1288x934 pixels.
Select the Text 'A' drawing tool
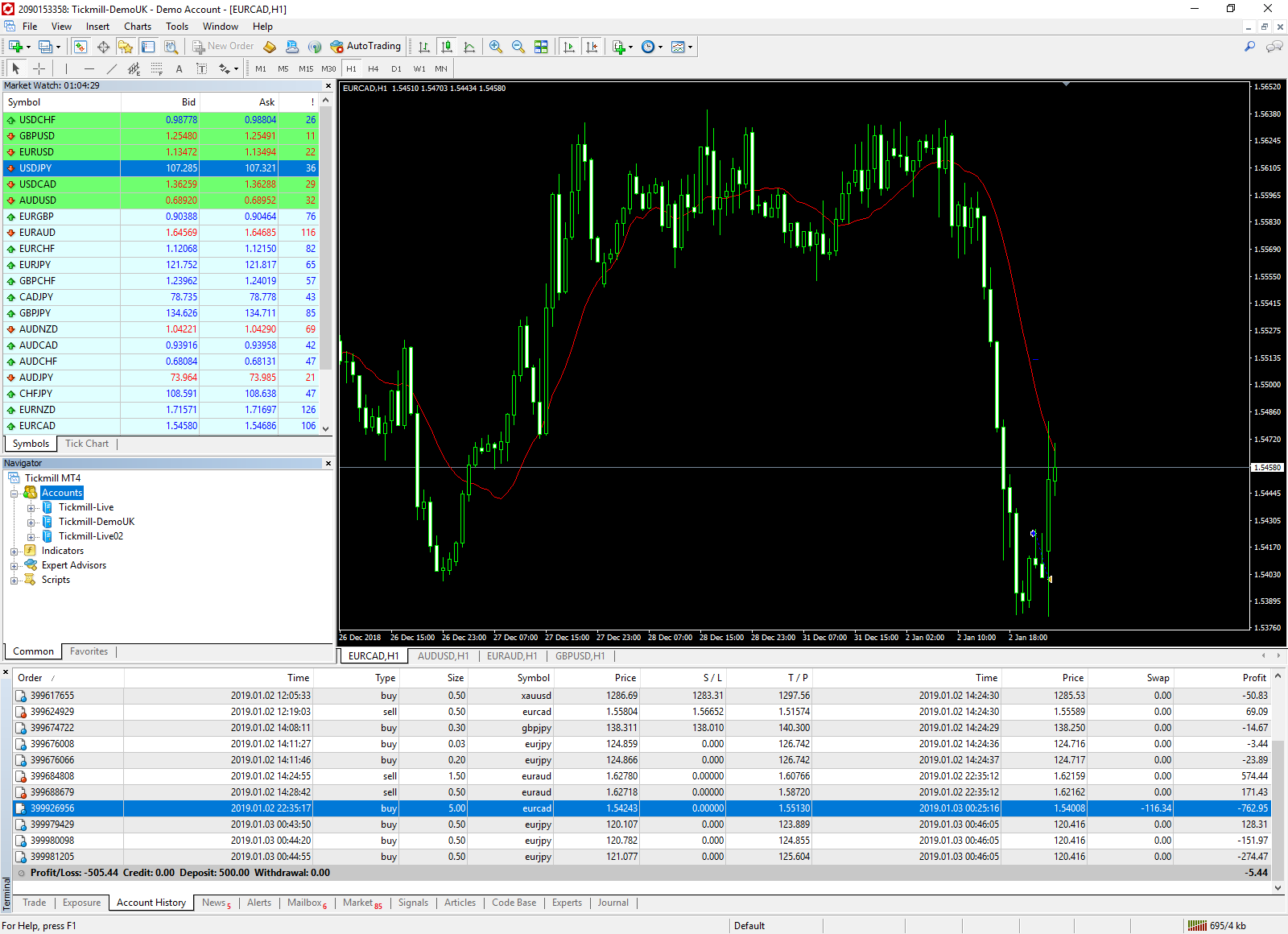[x=179, y=69]
